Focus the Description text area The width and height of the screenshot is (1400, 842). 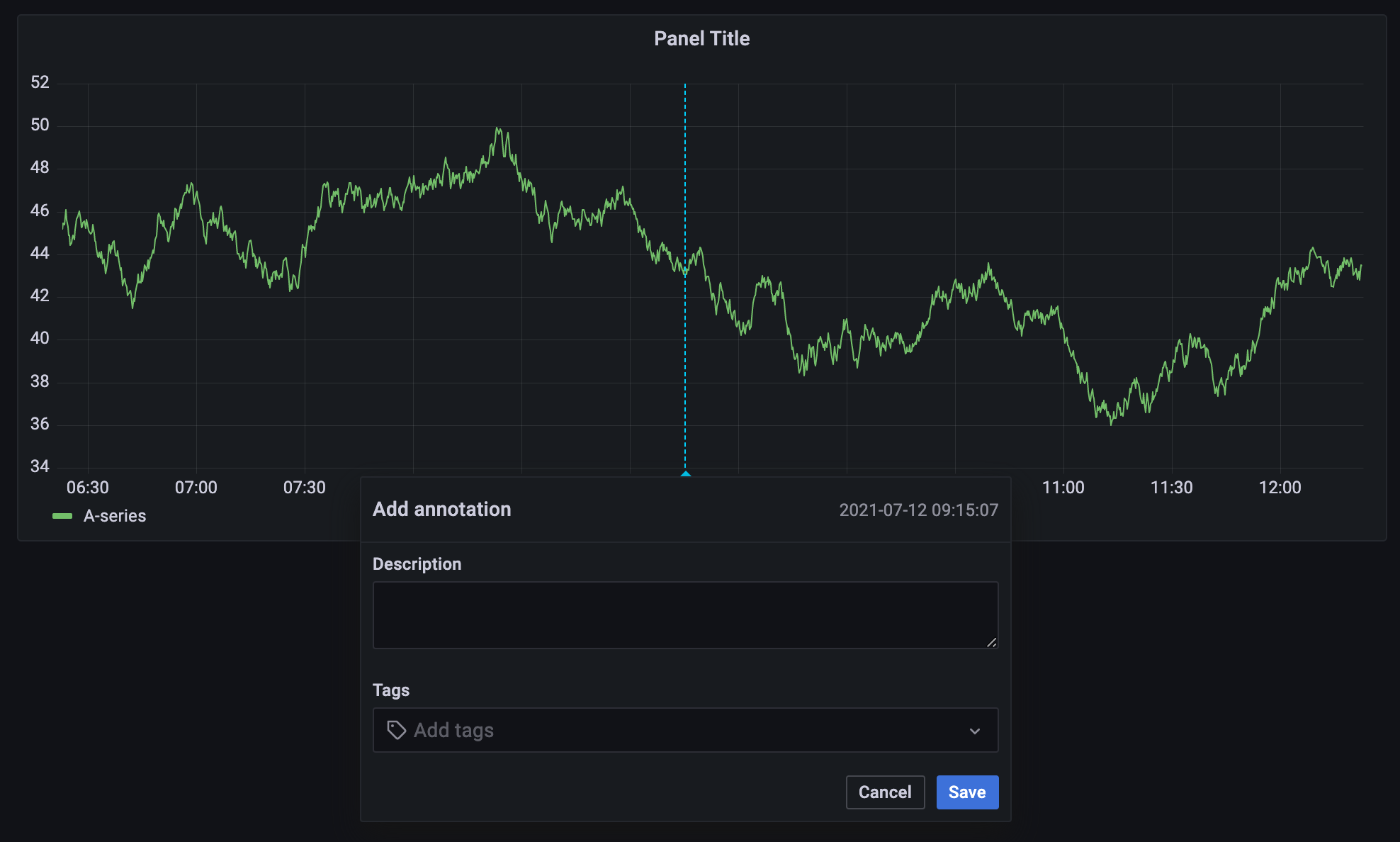(x=684, y=614)
